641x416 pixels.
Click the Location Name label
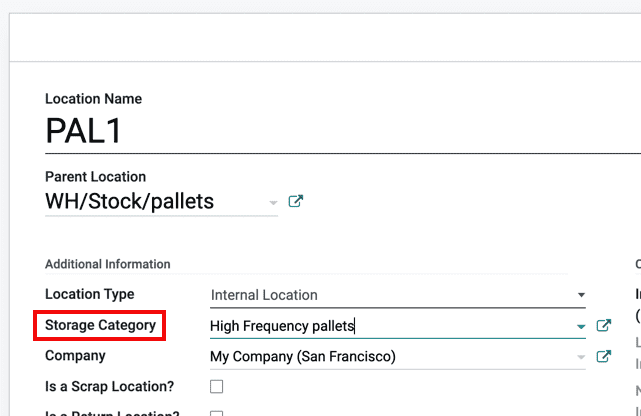tap(93, 99)
